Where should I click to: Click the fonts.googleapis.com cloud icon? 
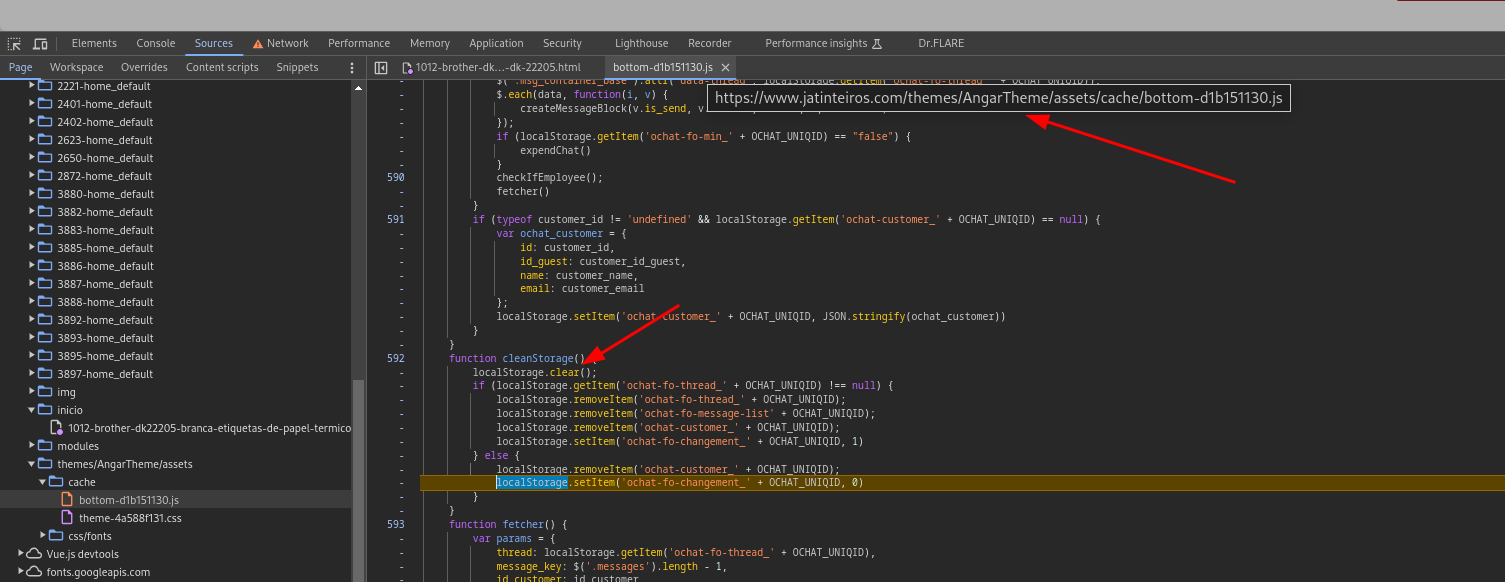point(34,572)
